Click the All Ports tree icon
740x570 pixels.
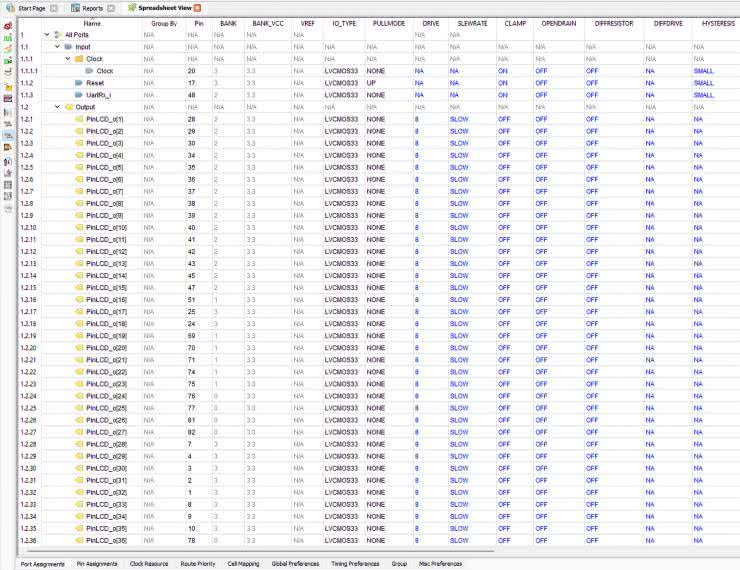click(x=57, y=35)
